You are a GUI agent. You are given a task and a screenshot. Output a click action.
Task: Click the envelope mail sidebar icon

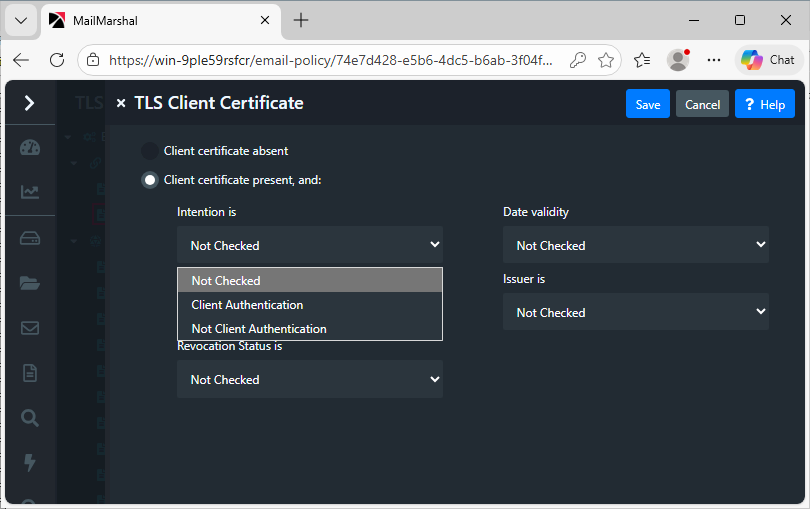(x=30, y=328)
